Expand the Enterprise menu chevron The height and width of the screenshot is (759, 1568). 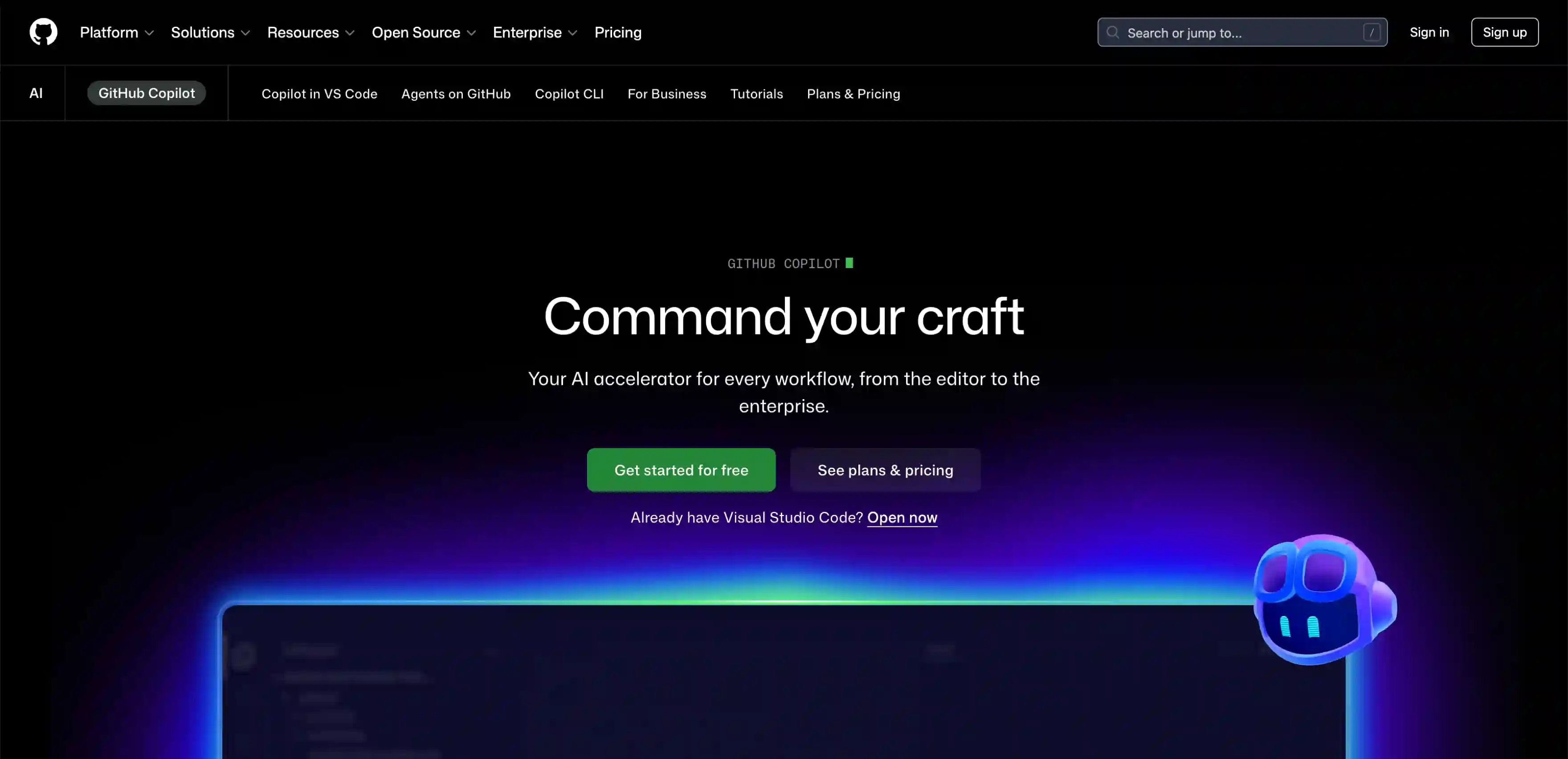tap(572, 33)
